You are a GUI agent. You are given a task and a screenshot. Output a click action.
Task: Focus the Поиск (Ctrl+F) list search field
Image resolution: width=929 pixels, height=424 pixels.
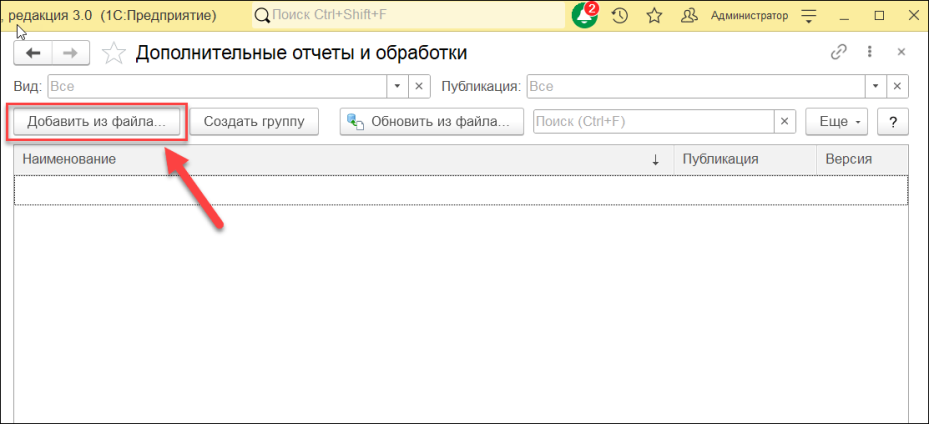(x=654, y=122)
